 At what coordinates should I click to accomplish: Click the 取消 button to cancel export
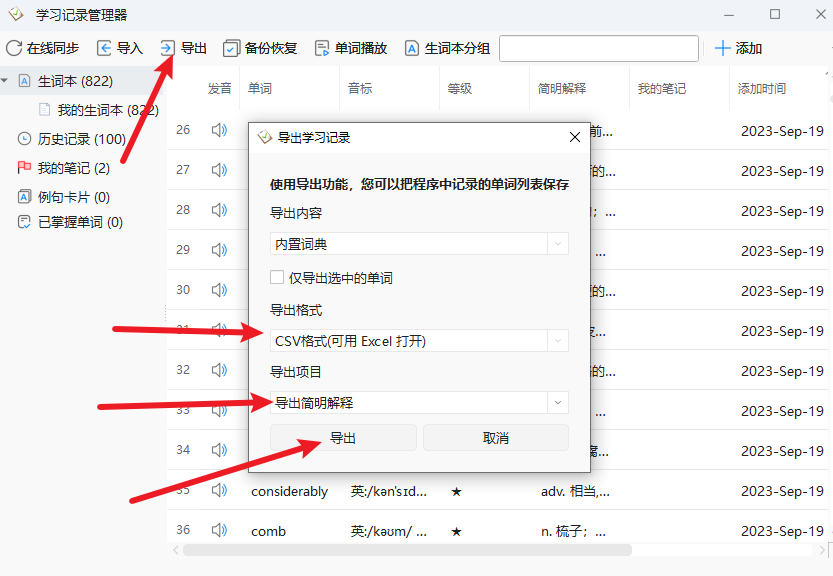(x=495, y=438)
